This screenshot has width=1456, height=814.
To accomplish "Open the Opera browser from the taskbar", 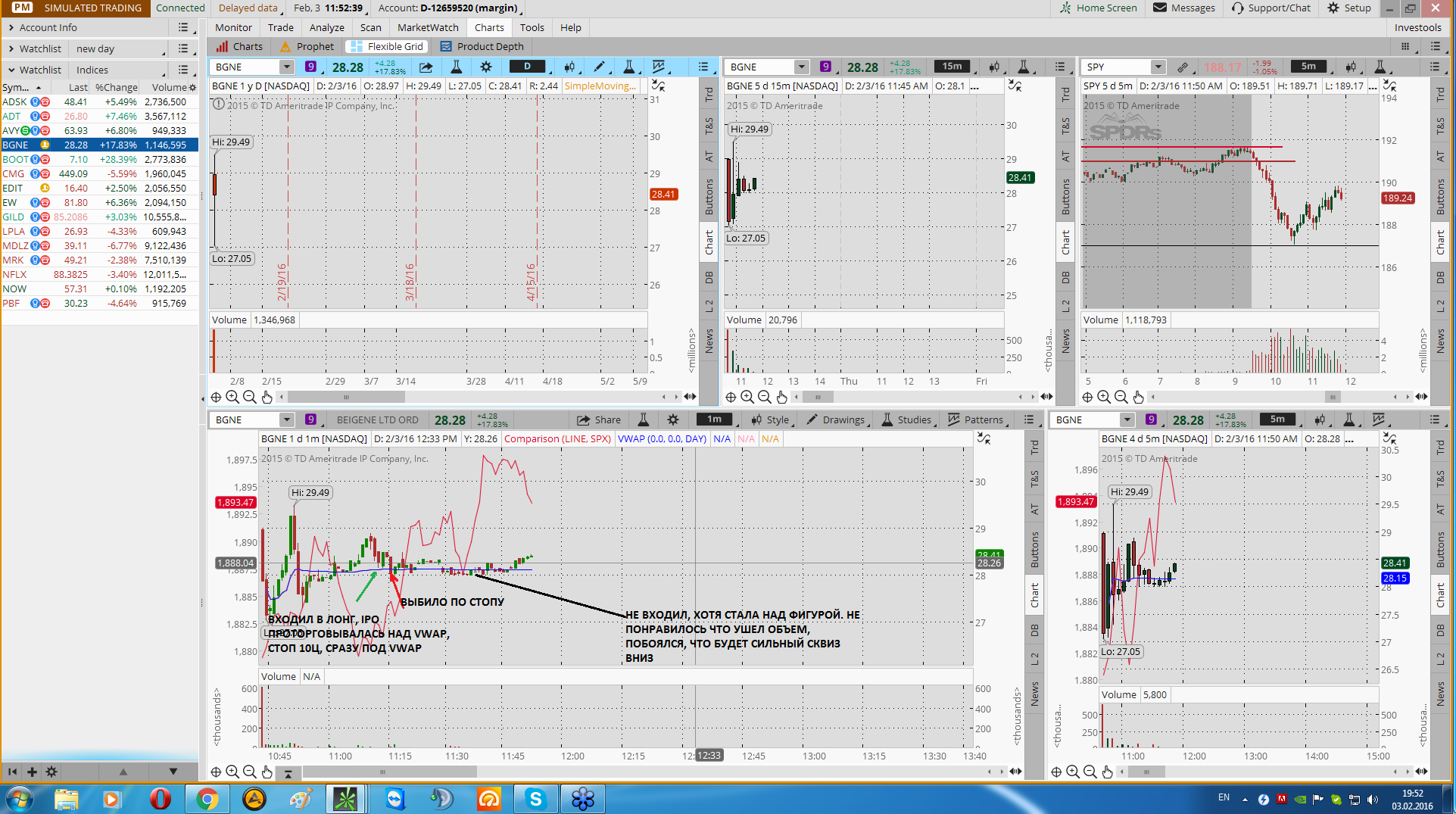I will [x=160, y=799].
